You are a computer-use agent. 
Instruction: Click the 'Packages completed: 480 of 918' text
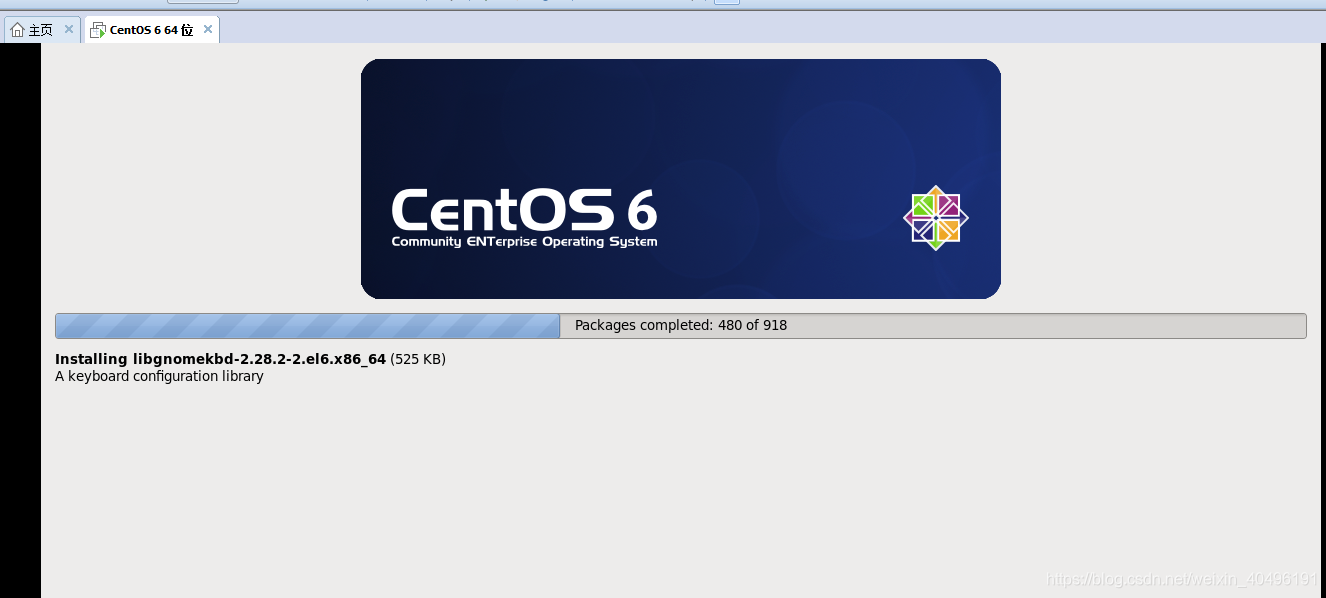(681, 326)
